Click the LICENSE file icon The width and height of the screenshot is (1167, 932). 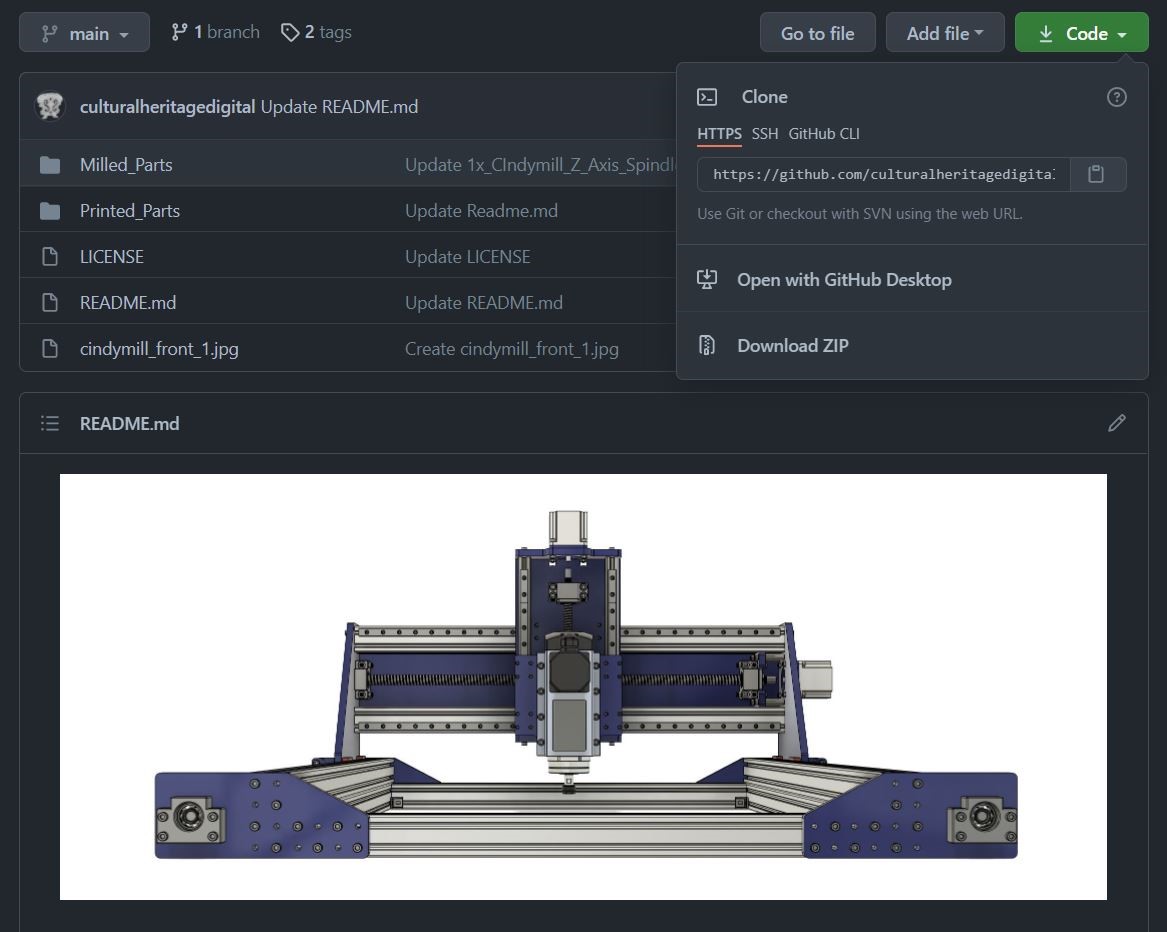tap(50, 257)
